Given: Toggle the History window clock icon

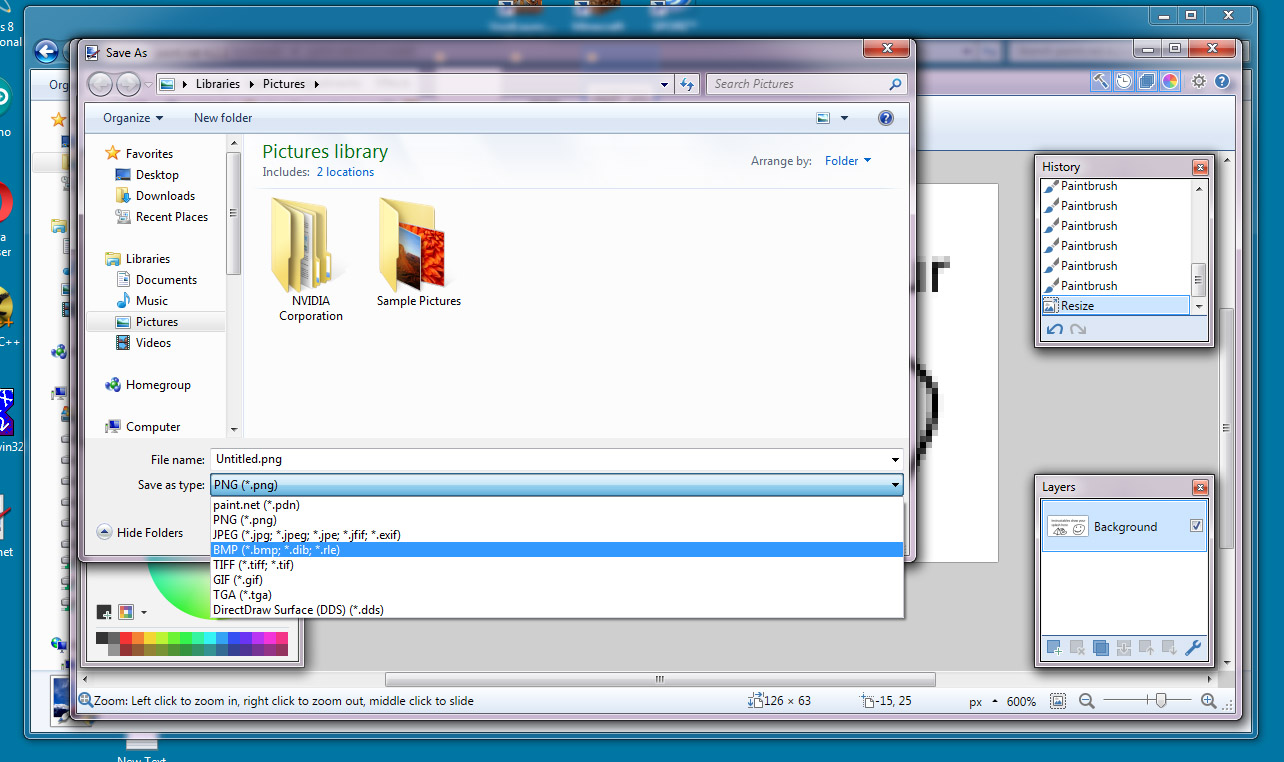Looking at the screenshot, I should click(x=1124, y=82).
